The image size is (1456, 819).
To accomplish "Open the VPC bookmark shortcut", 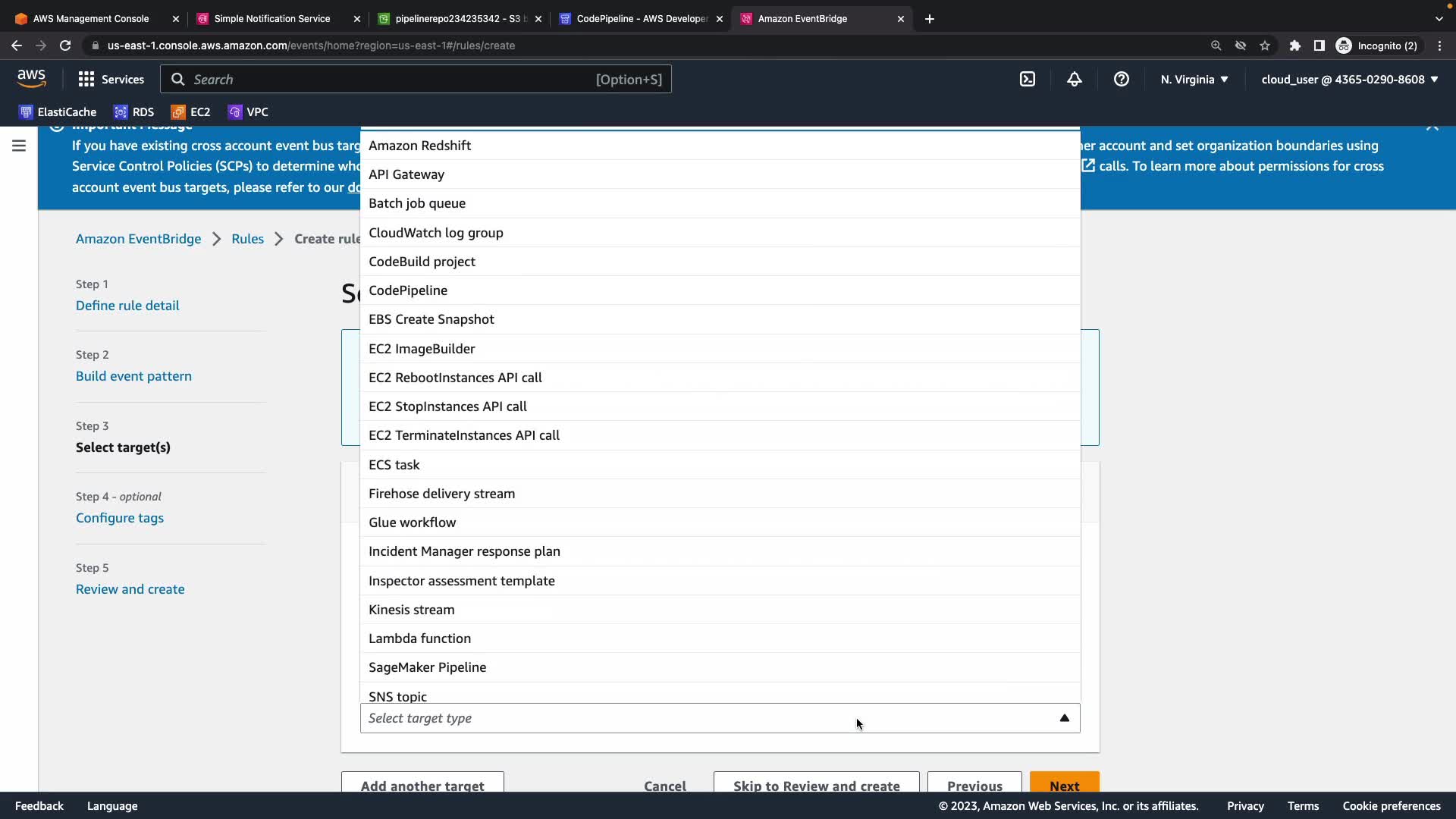I will tap(248, 112).
